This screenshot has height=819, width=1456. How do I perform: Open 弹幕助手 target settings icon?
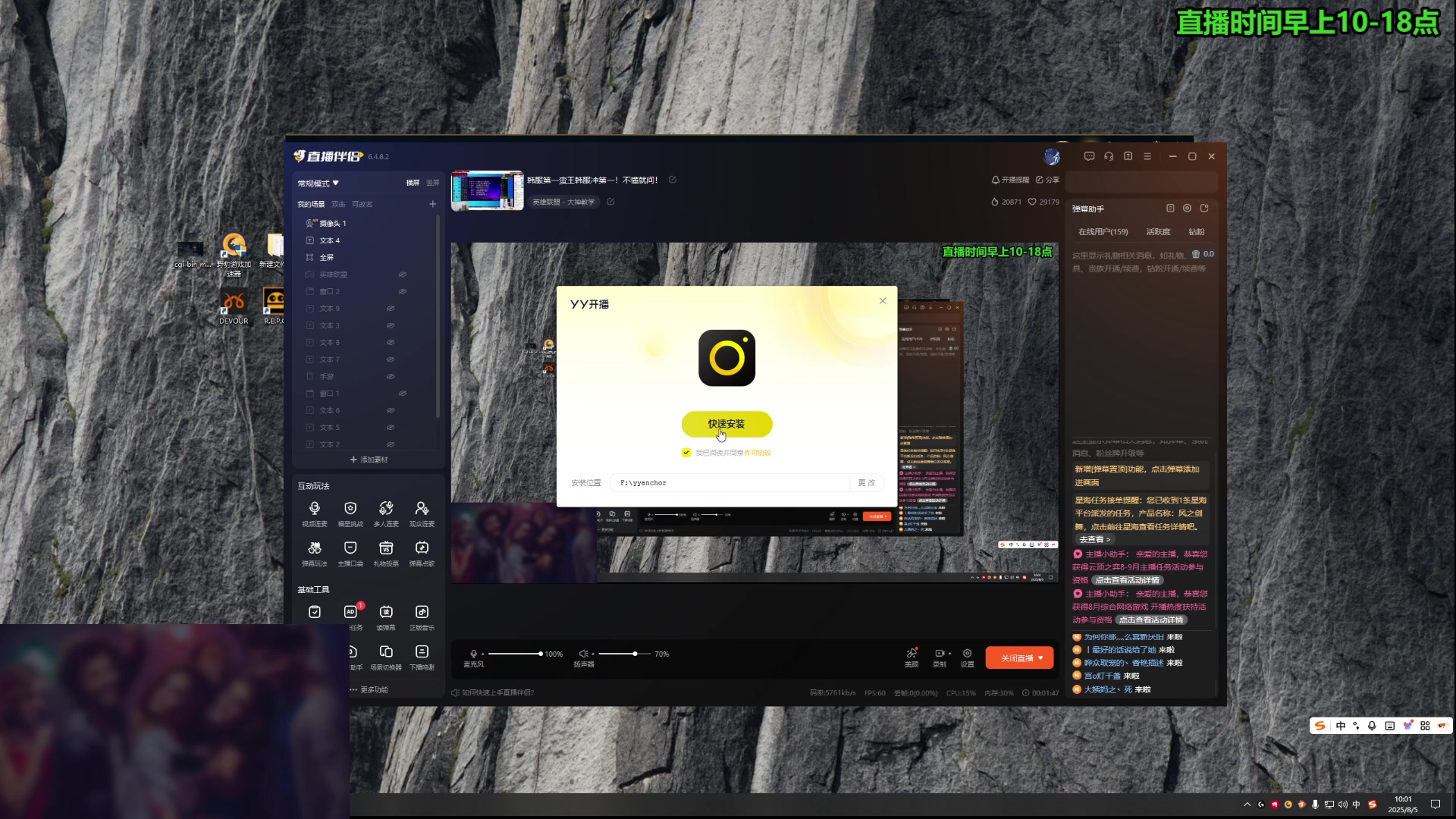(x=1187, y=209)
